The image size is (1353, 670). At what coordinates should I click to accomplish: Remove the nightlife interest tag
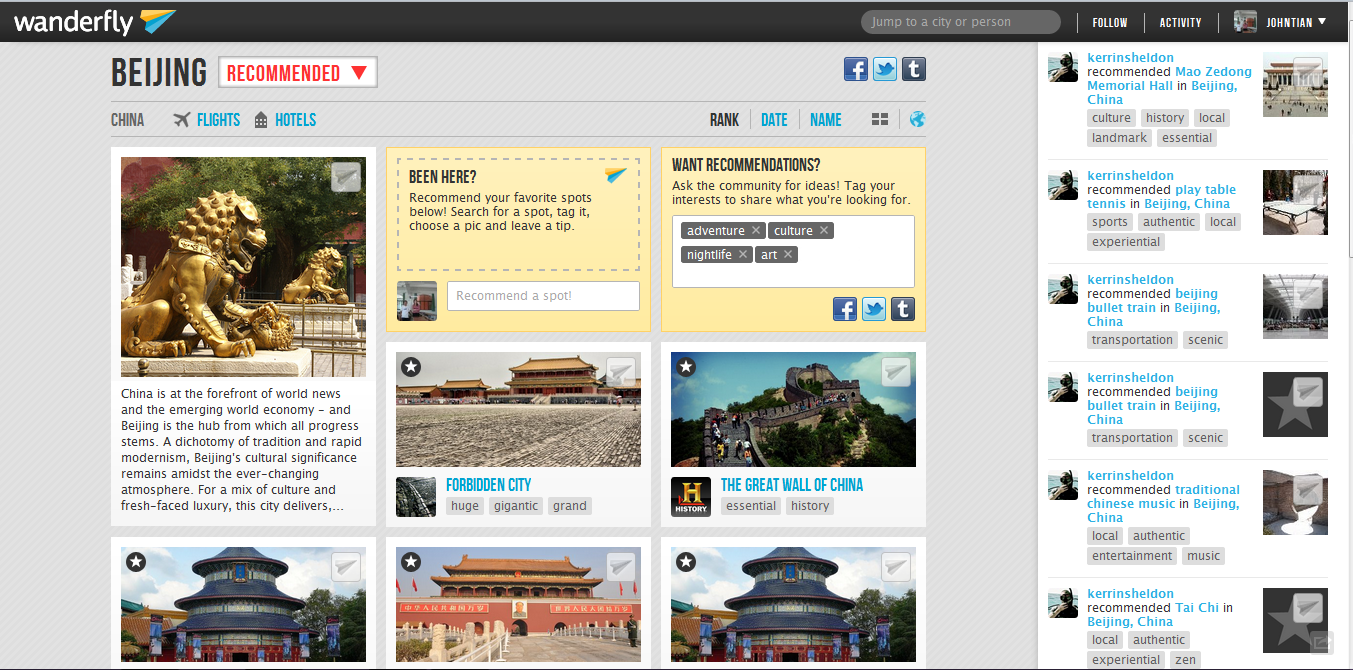click(x=743, y=255)
